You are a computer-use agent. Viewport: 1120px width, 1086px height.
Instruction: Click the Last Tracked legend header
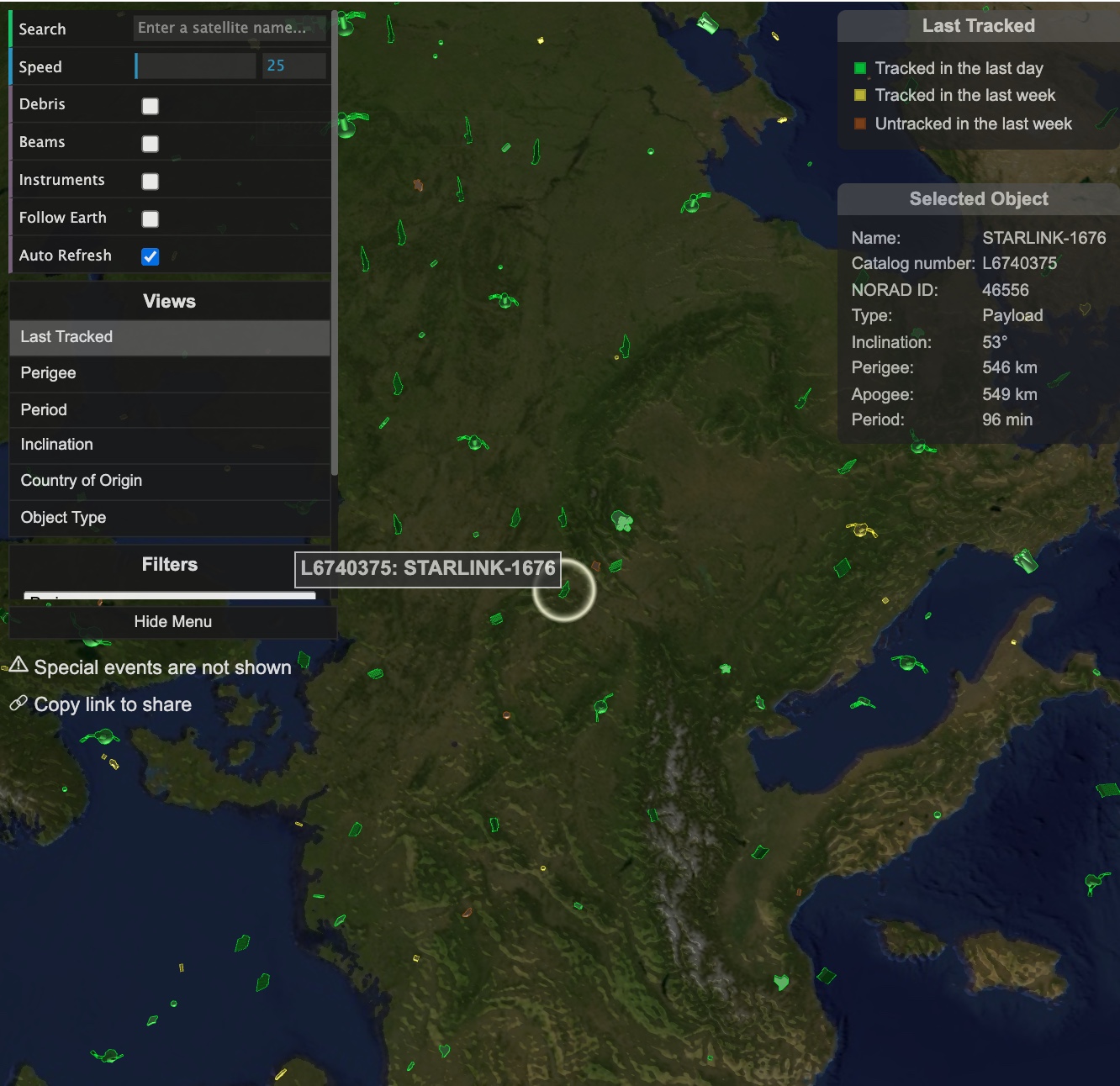coord(979,26)
